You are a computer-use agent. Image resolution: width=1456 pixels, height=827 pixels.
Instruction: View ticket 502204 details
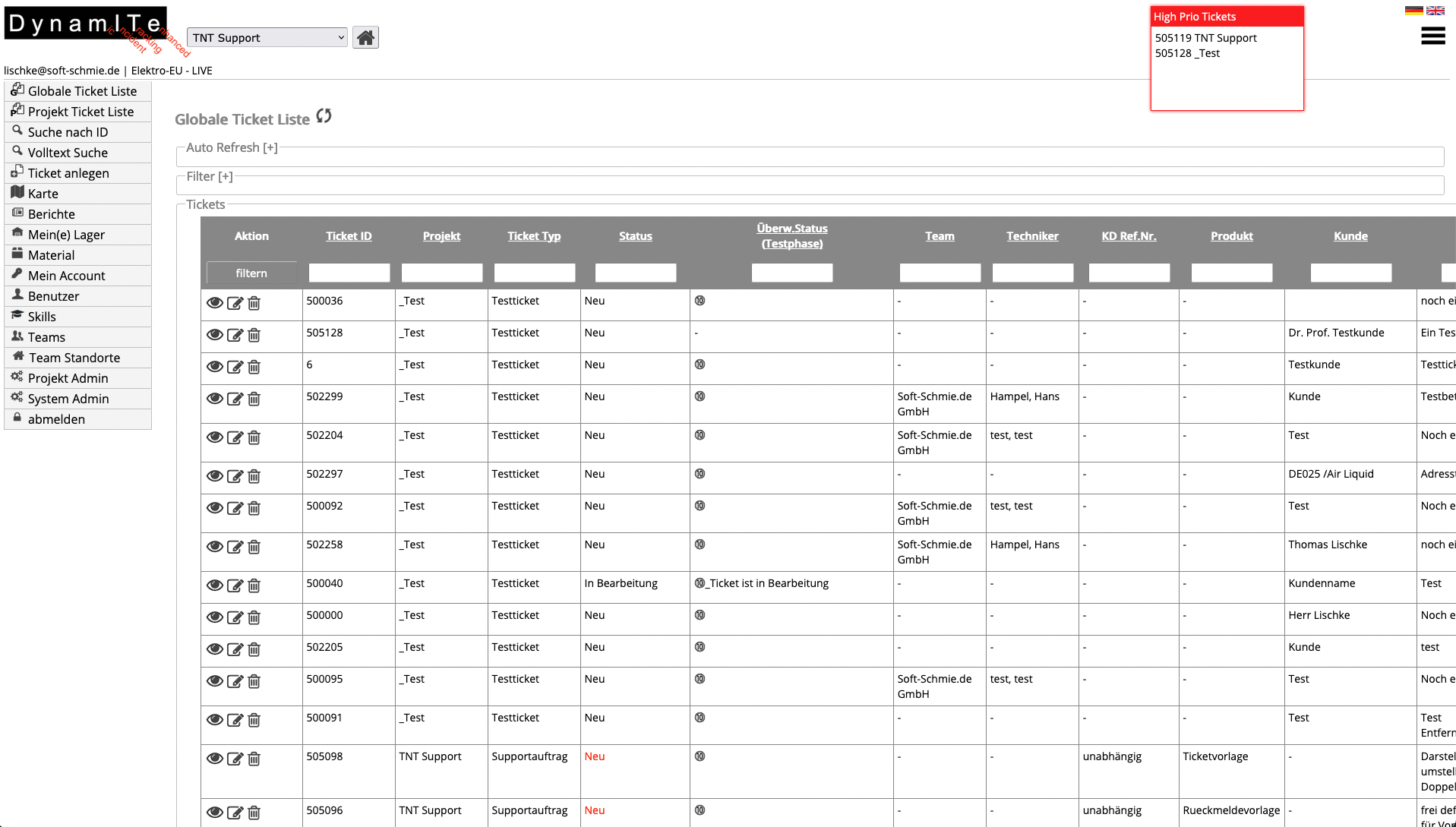point(215,437)
